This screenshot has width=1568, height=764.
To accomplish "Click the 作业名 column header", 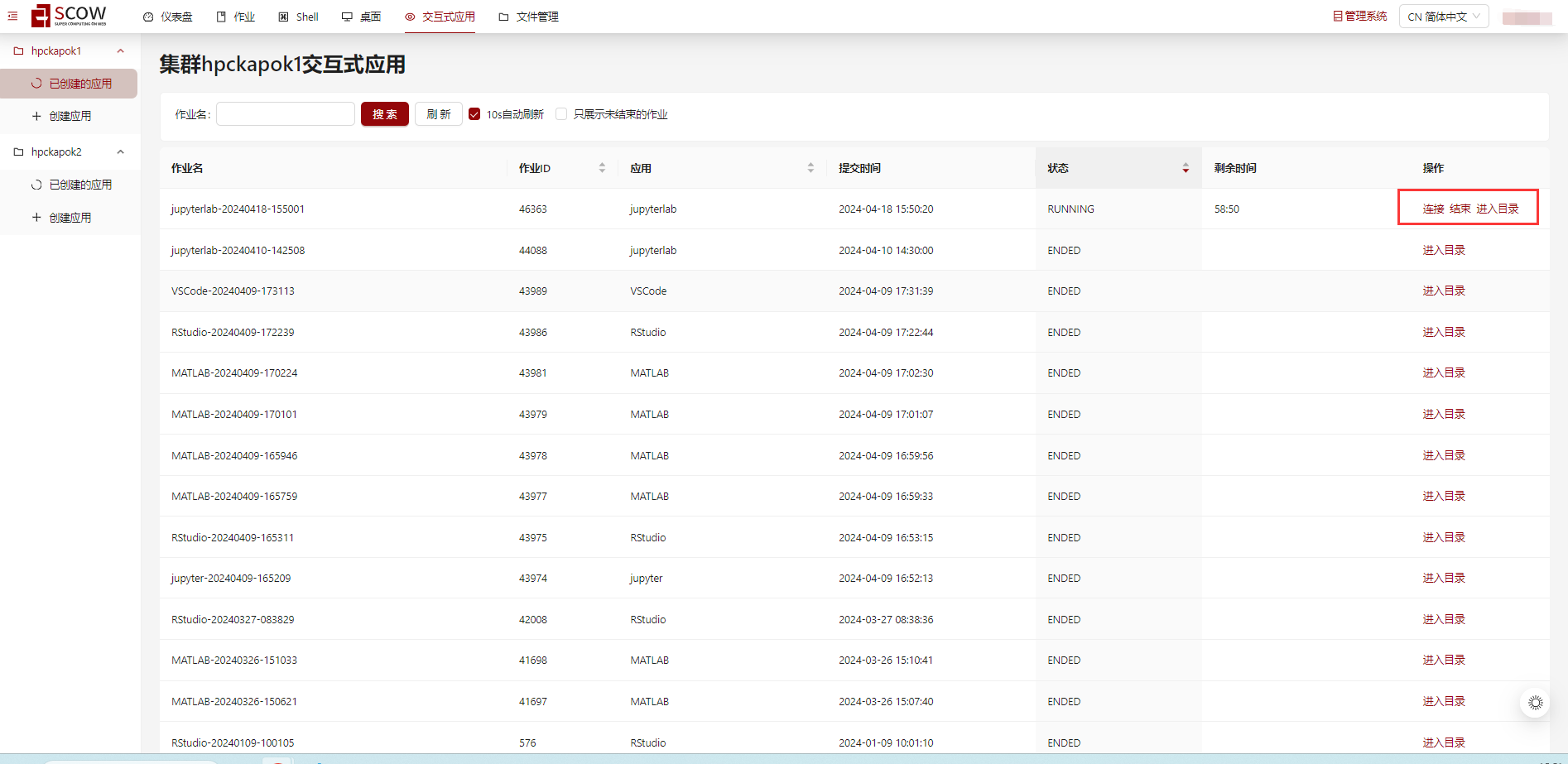I will (187, 168).
